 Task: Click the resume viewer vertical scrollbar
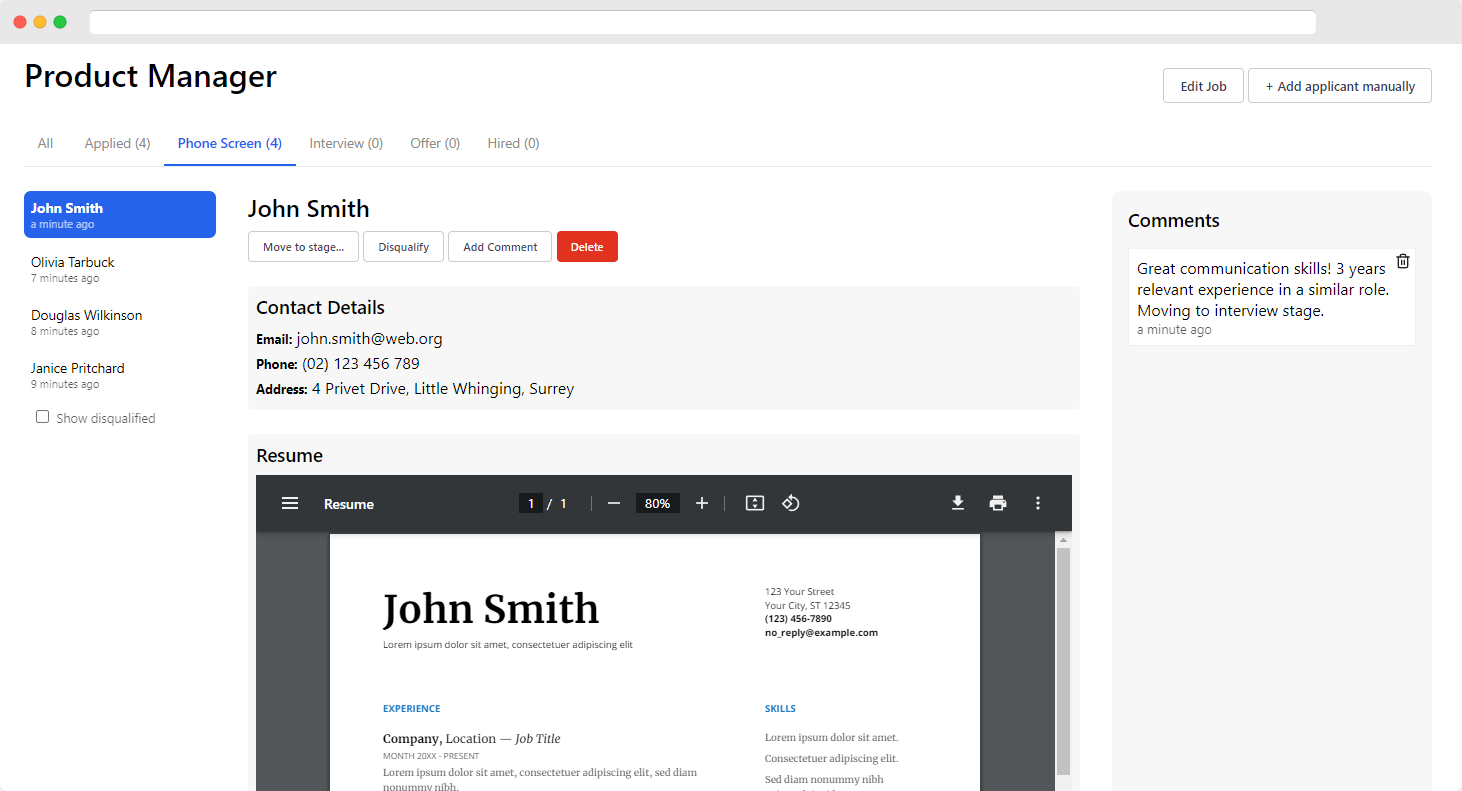pyautogui.click(x=1063, y=660)
